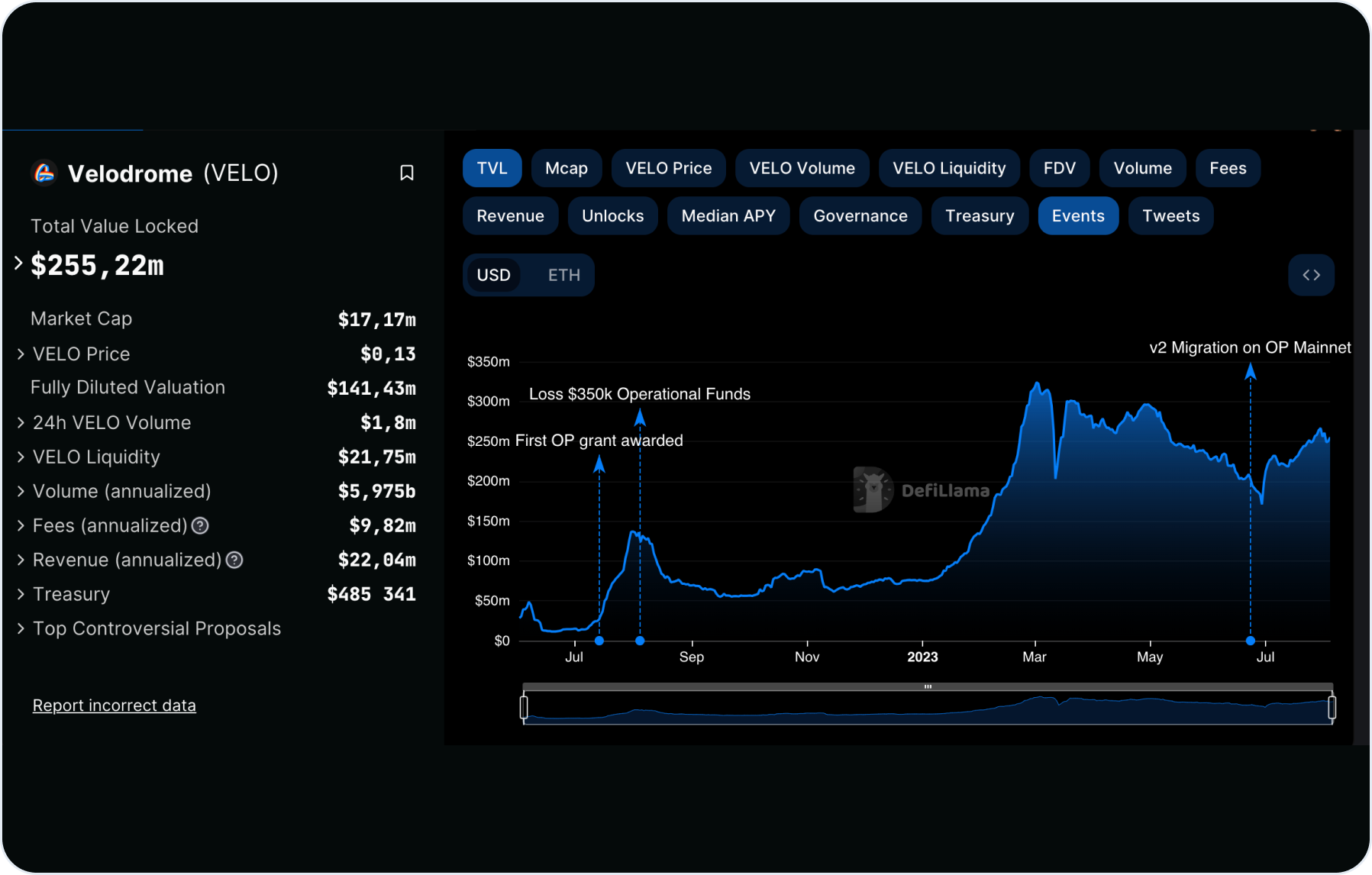The image size is (1372, 875).
Task: Click the Fully Diluted Valuation value $141,43m
Action: coord(372,388)
